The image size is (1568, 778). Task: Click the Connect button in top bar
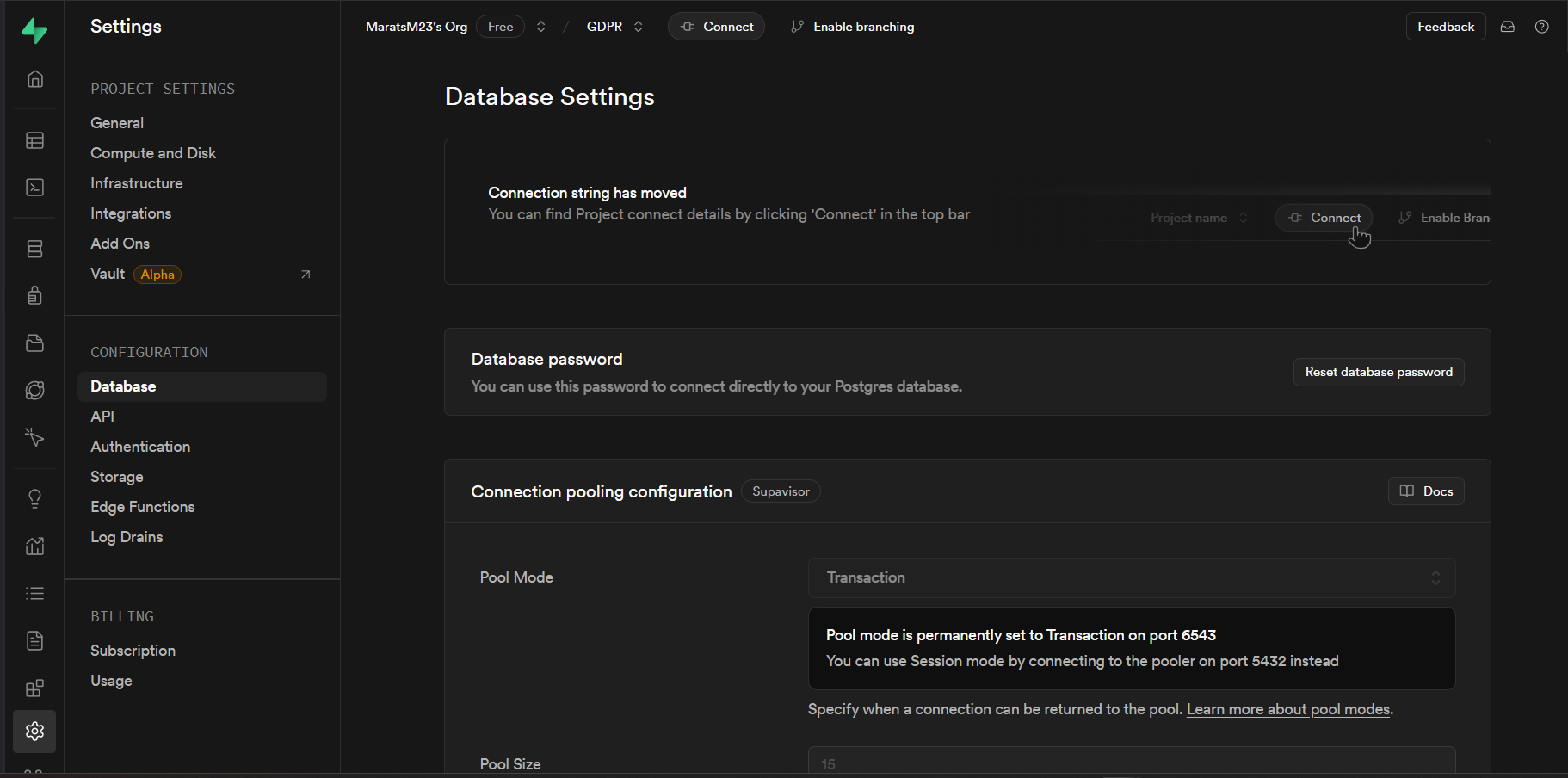(716, 27)
